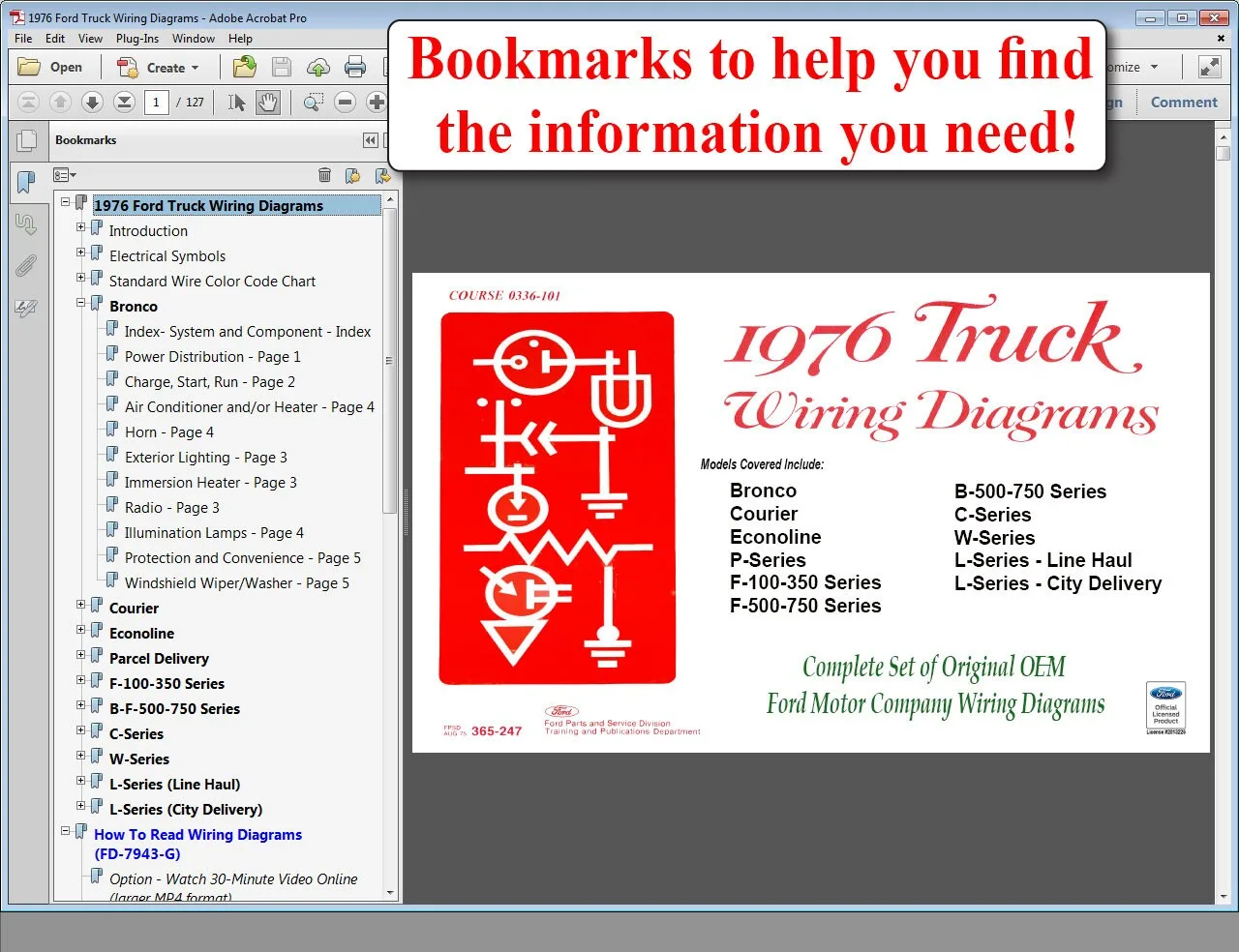Expand the Econoline bookmark
The height and width of the screenshot is (952, 1239).
(81, 630)
